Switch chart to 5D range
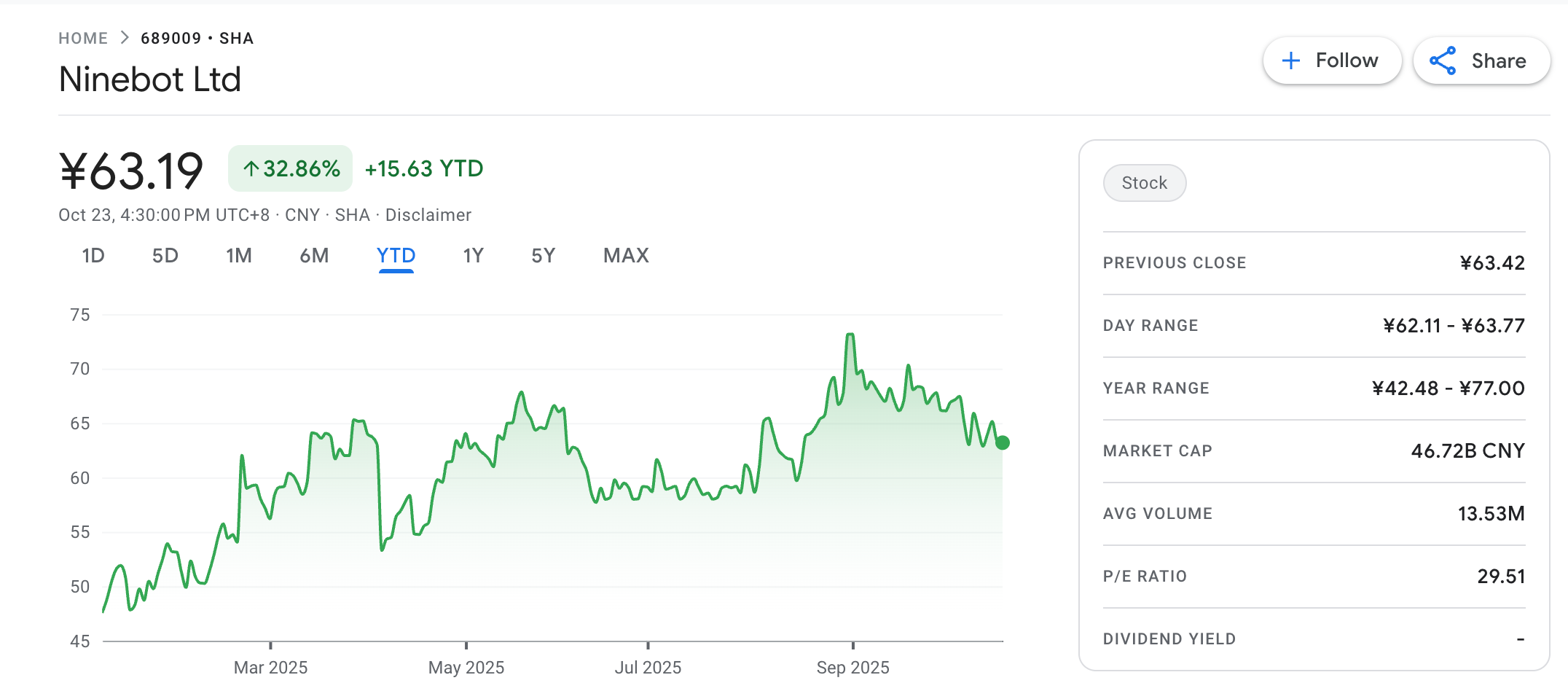1568x691 pixels. click(165, 256)
